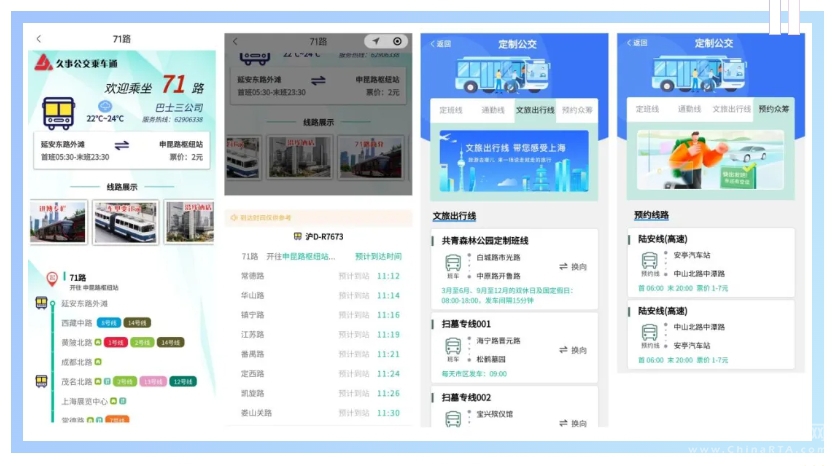Tap the 12号线 badge next to 茂名北路
Screen dimensions: 837x466
[x=182, y=381]
